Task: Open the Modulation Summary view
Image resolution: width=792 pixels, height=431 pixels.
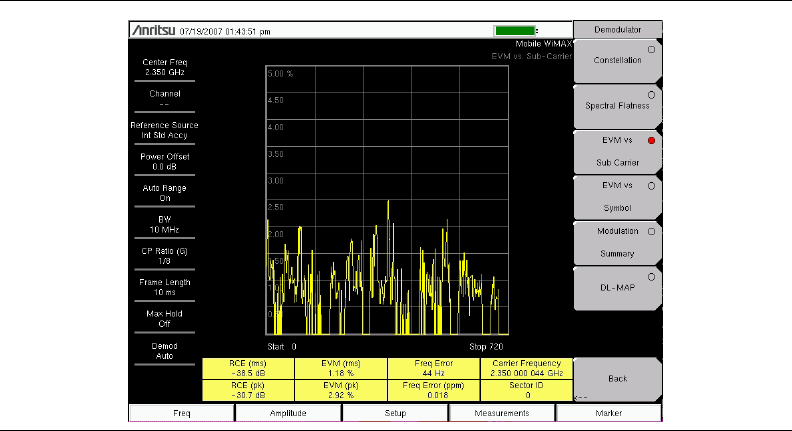Action: pos(617,242)
